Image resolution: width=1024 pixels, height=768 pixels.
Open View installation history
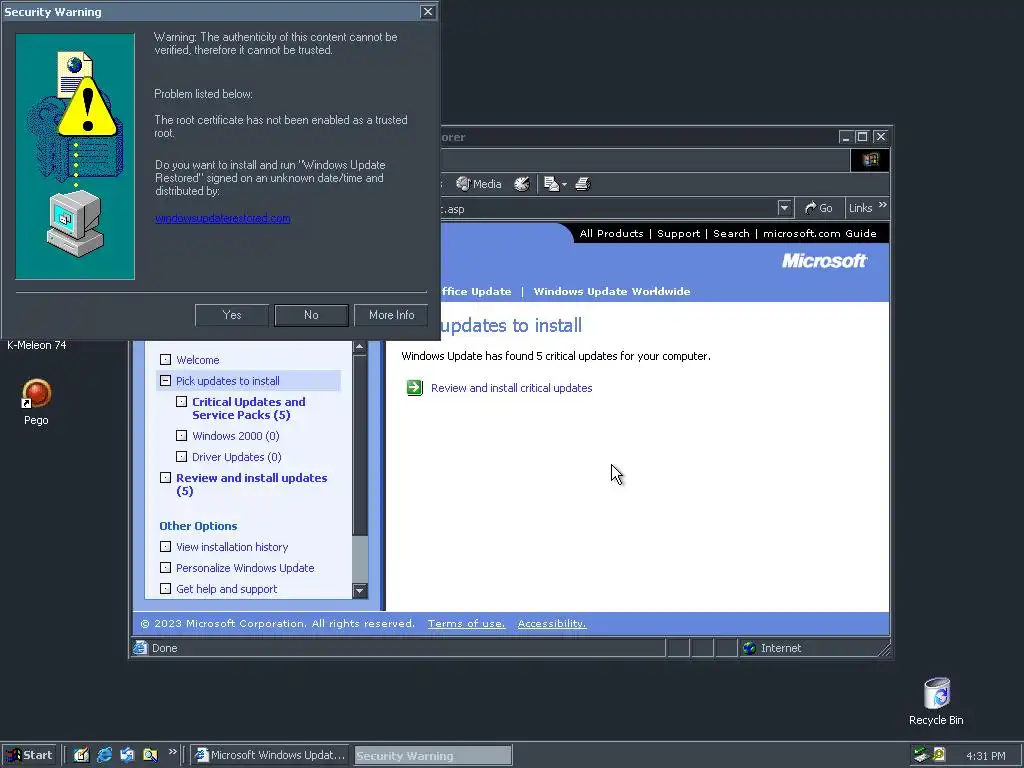click(232, 547)
